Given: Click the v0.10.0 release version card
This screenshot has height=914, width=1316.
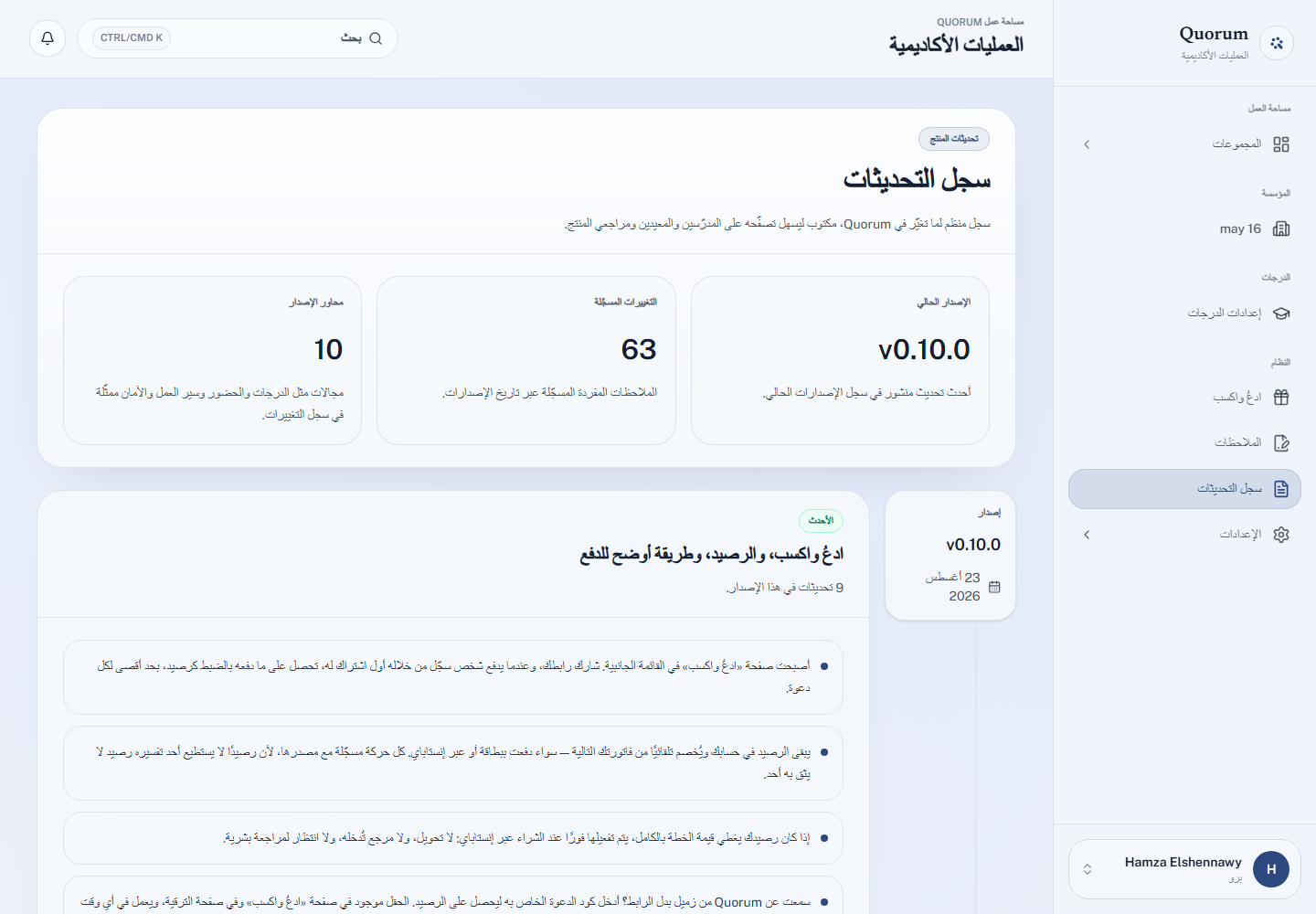Looking at the screenshot, I should (950, 556).
